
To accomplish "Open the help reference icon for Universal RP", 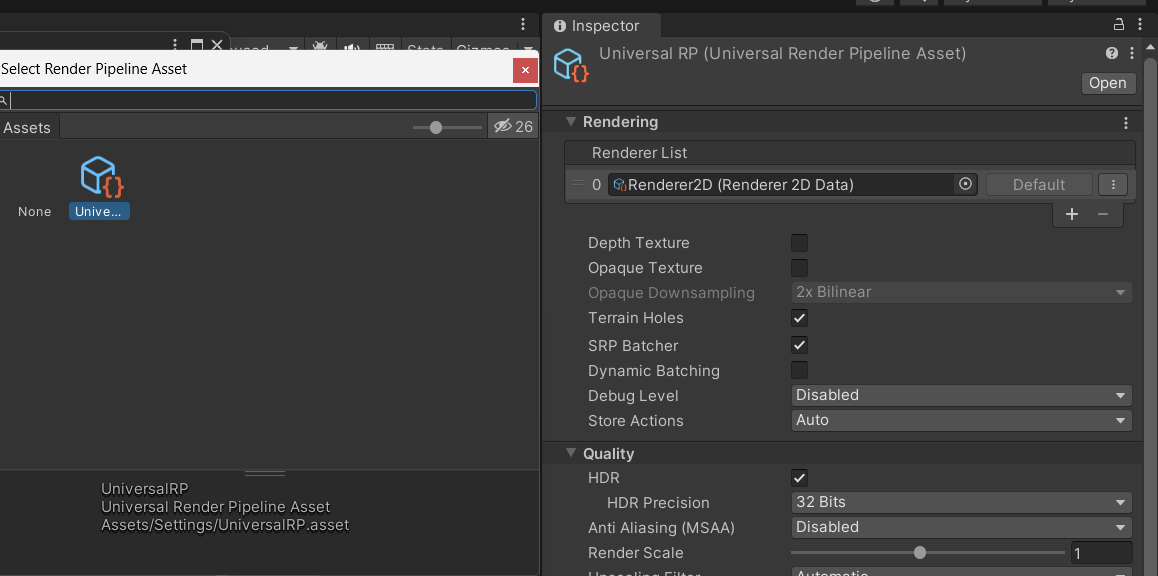I will [1111, 53].
